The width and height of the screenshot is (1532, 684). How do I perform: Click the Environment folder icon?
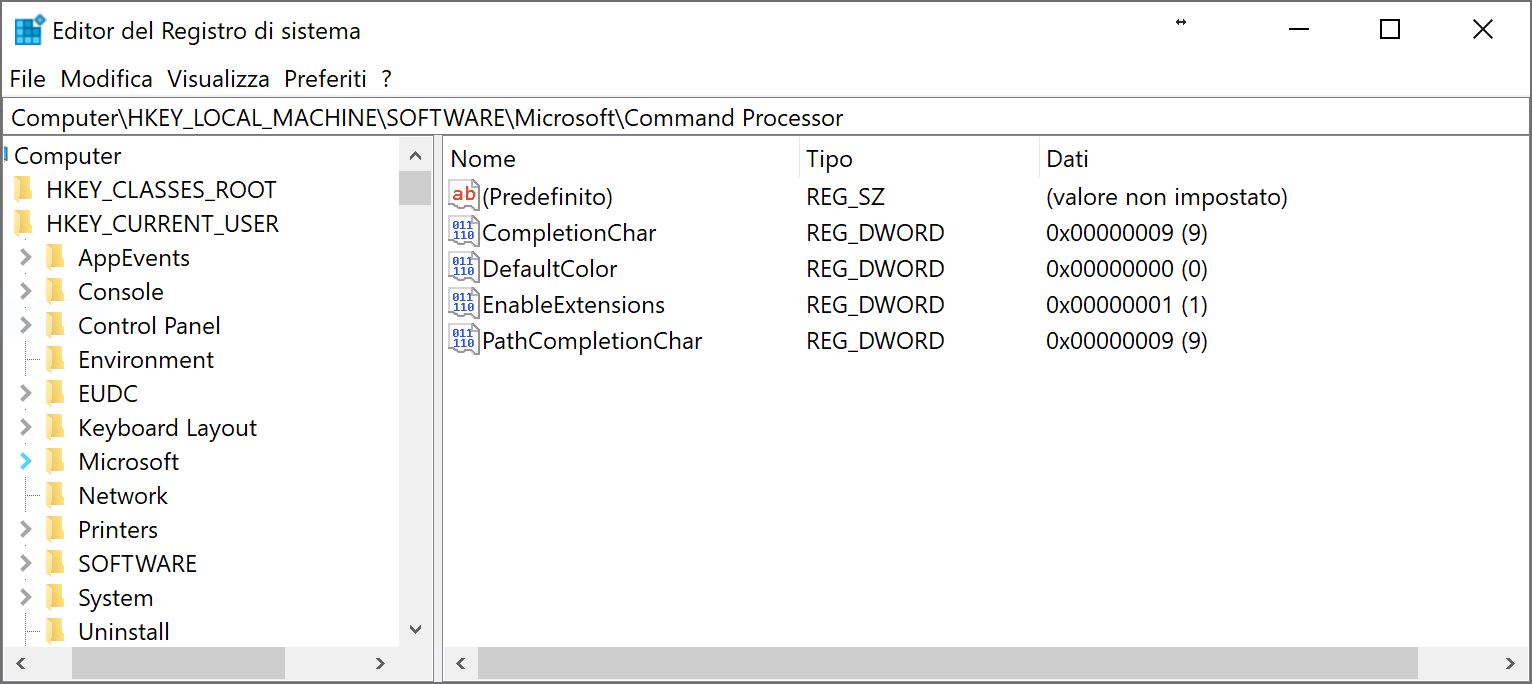[x=56, y=360]
